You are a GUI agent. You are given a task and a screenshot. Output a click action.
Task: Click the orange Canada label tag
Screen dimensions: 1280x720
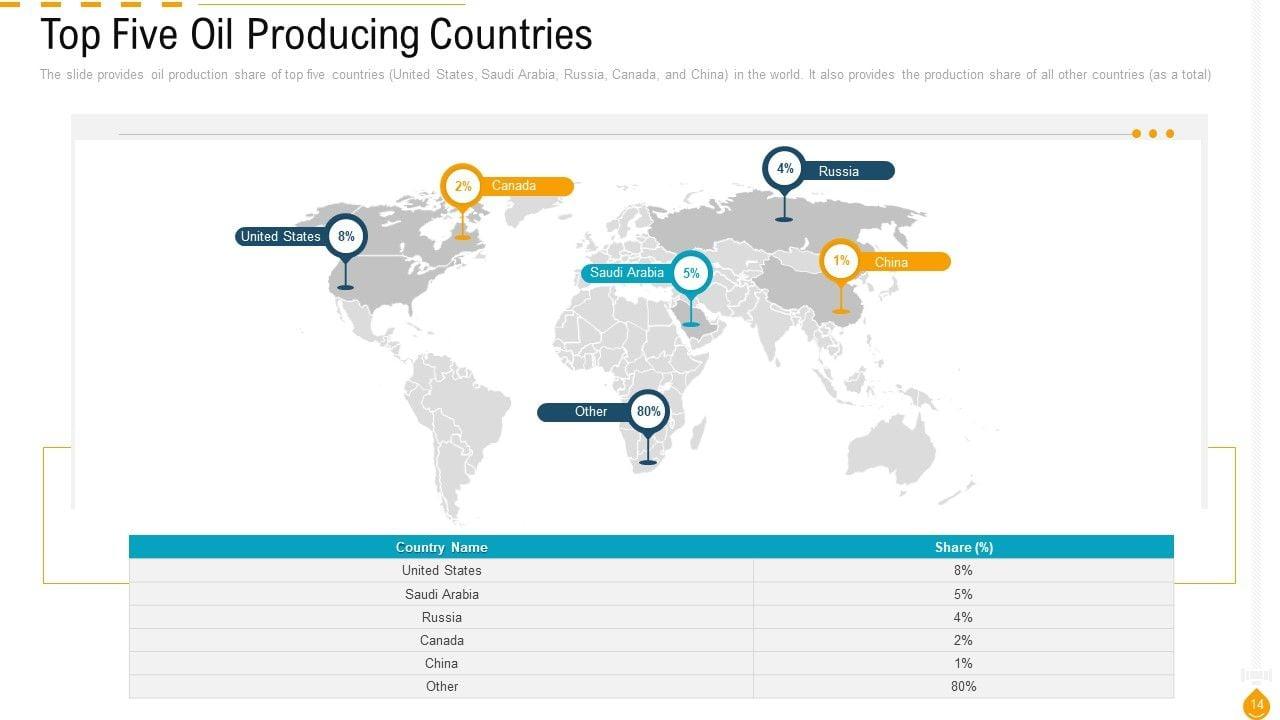524,186
